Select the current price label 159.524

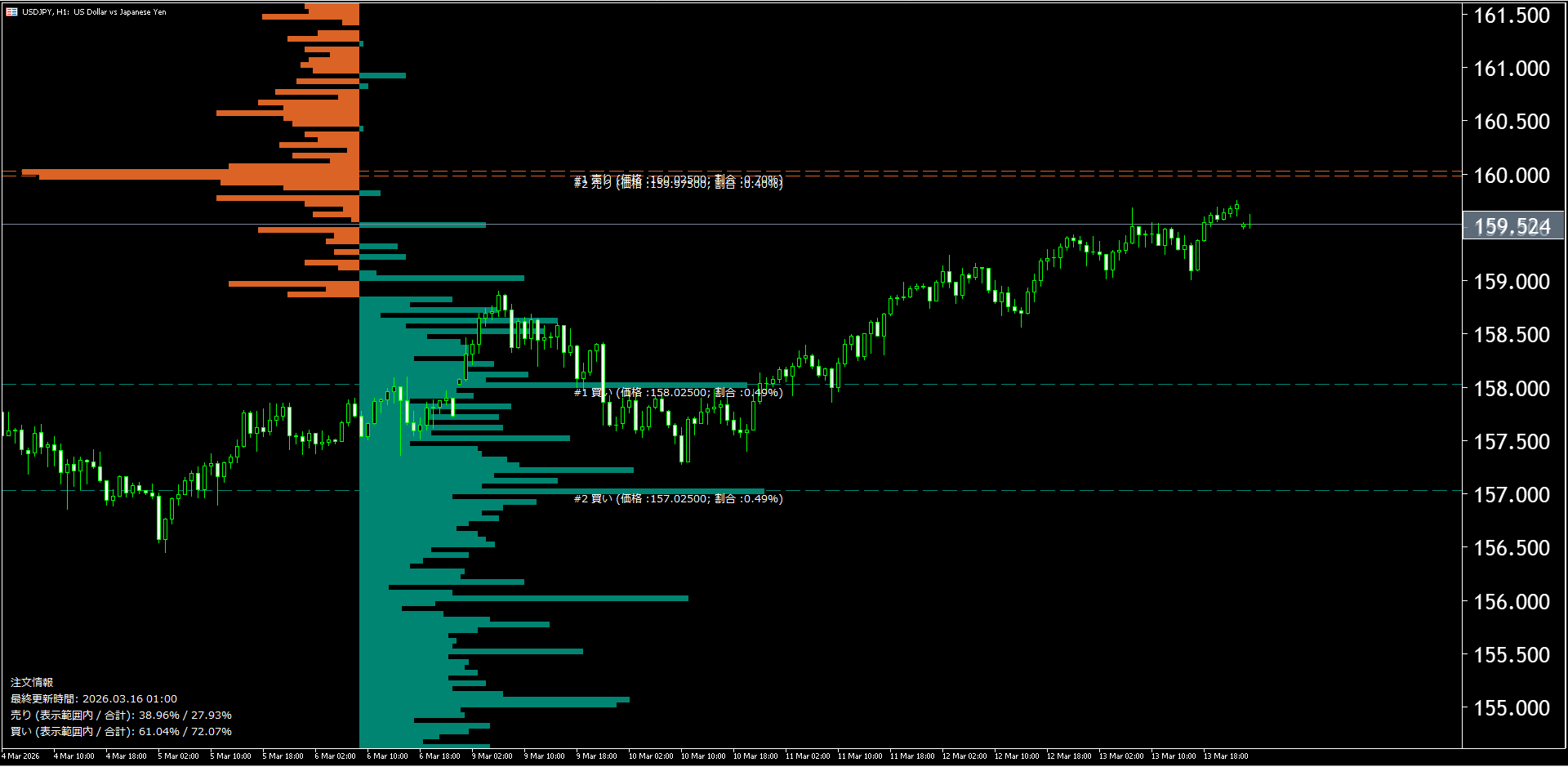(x=1512, y=226)
